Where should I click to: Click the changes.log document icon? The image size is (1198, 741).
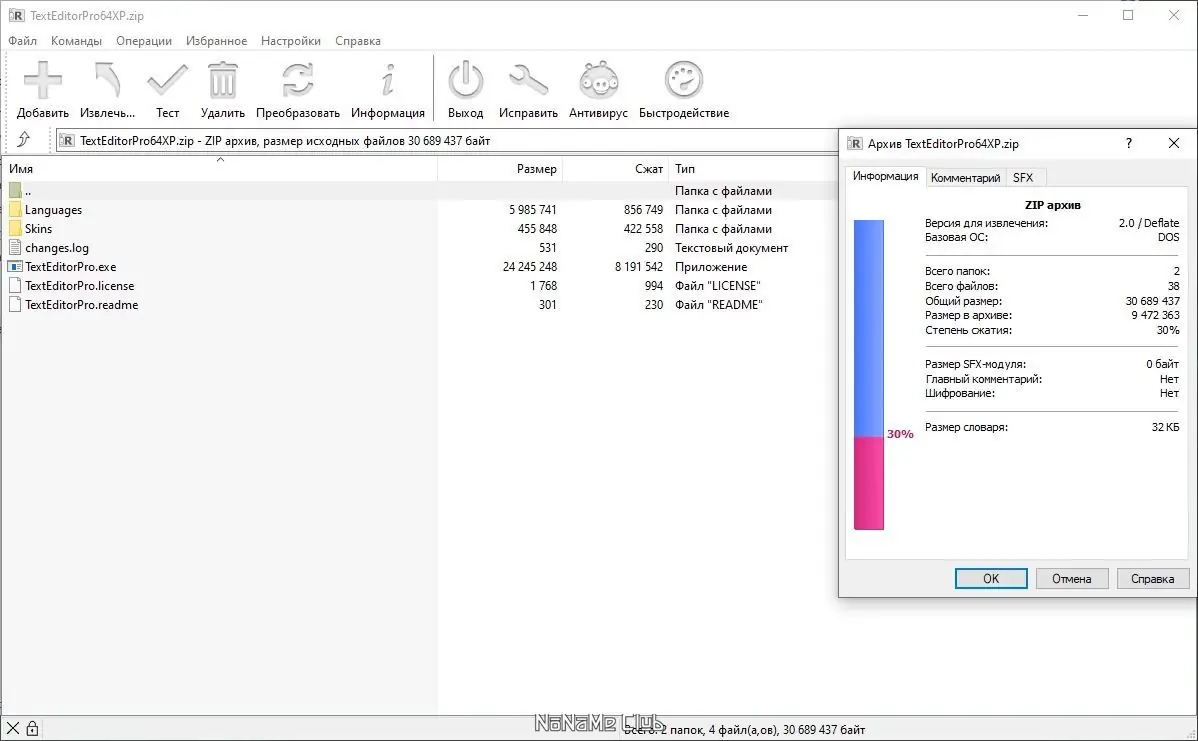[x=15, y=248]
